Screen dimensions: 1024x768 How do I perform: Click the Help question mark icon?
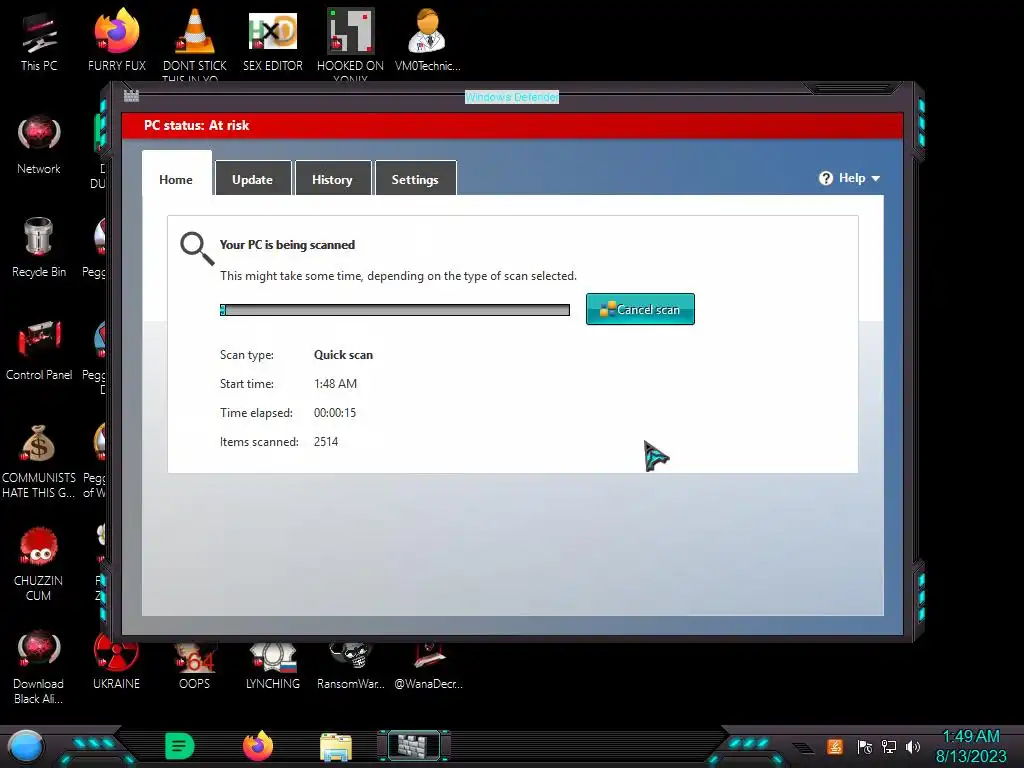coord(826,178)
